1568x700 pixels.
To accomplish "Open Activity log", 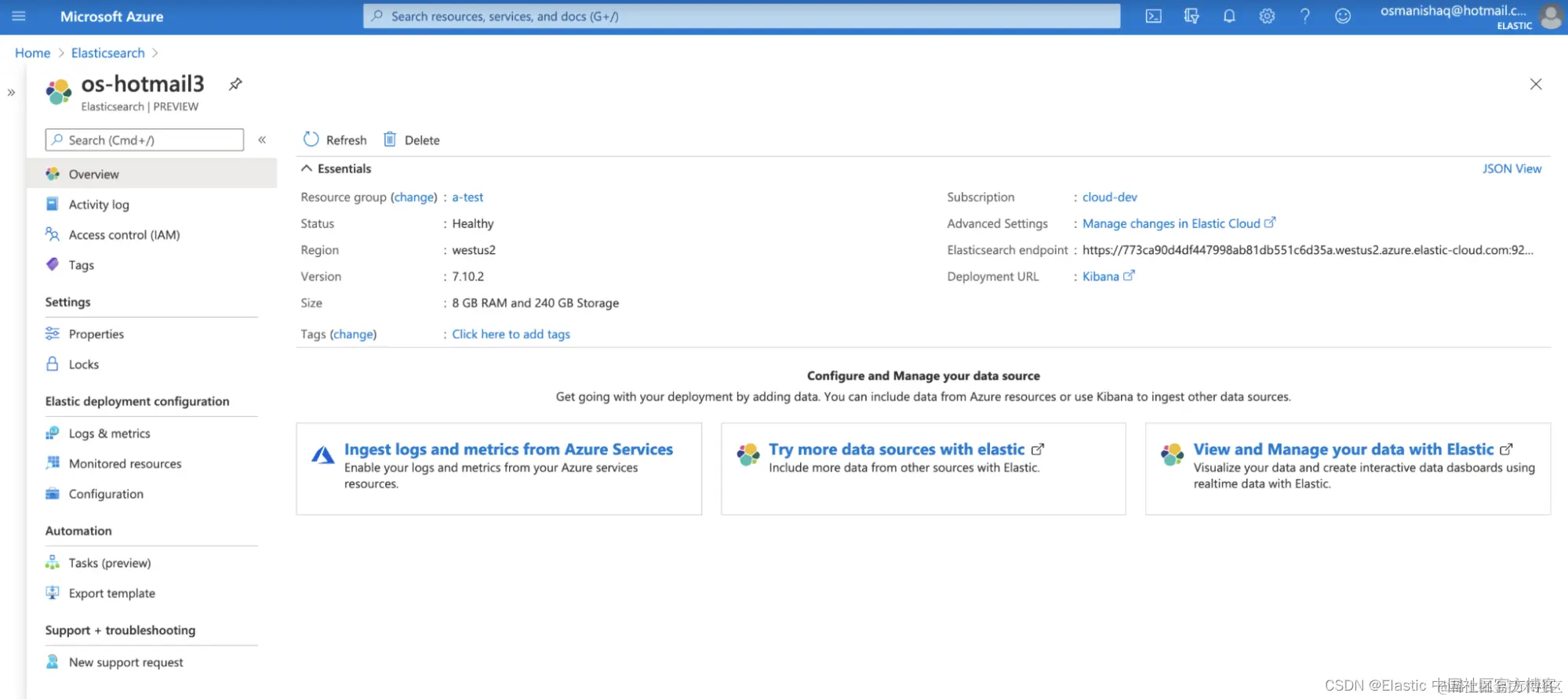I will [x=99, y=205].
